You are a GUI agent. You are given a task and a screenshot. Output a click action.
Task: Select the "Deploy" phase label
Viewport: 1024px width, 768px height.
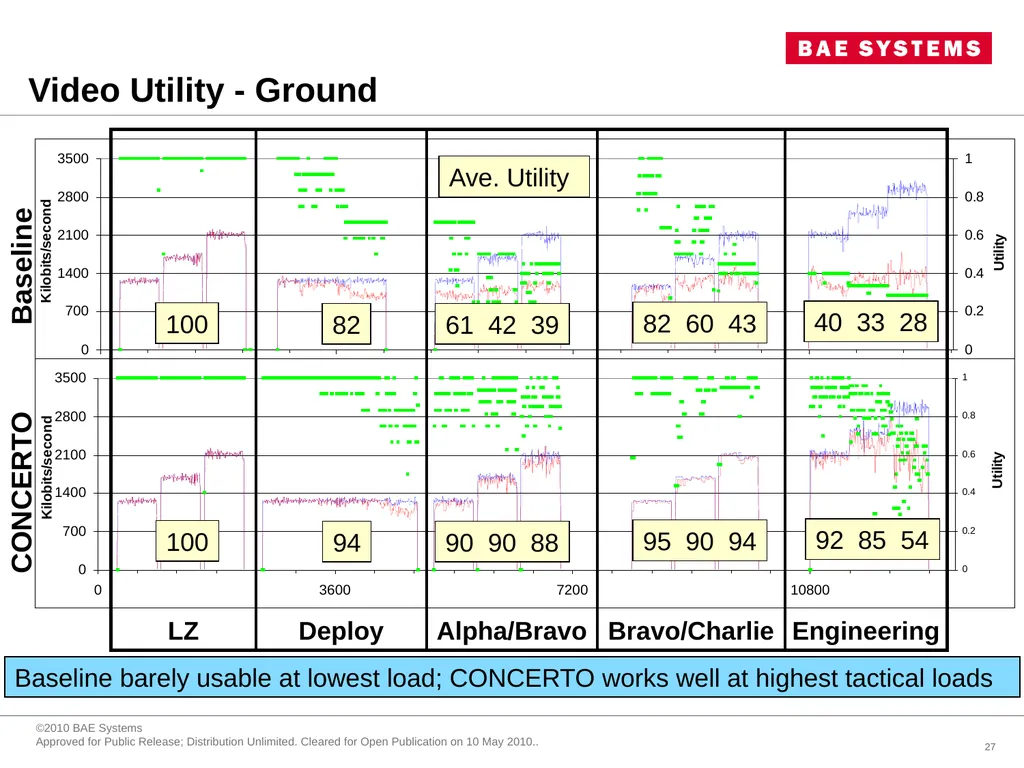(x=341, y=632)
